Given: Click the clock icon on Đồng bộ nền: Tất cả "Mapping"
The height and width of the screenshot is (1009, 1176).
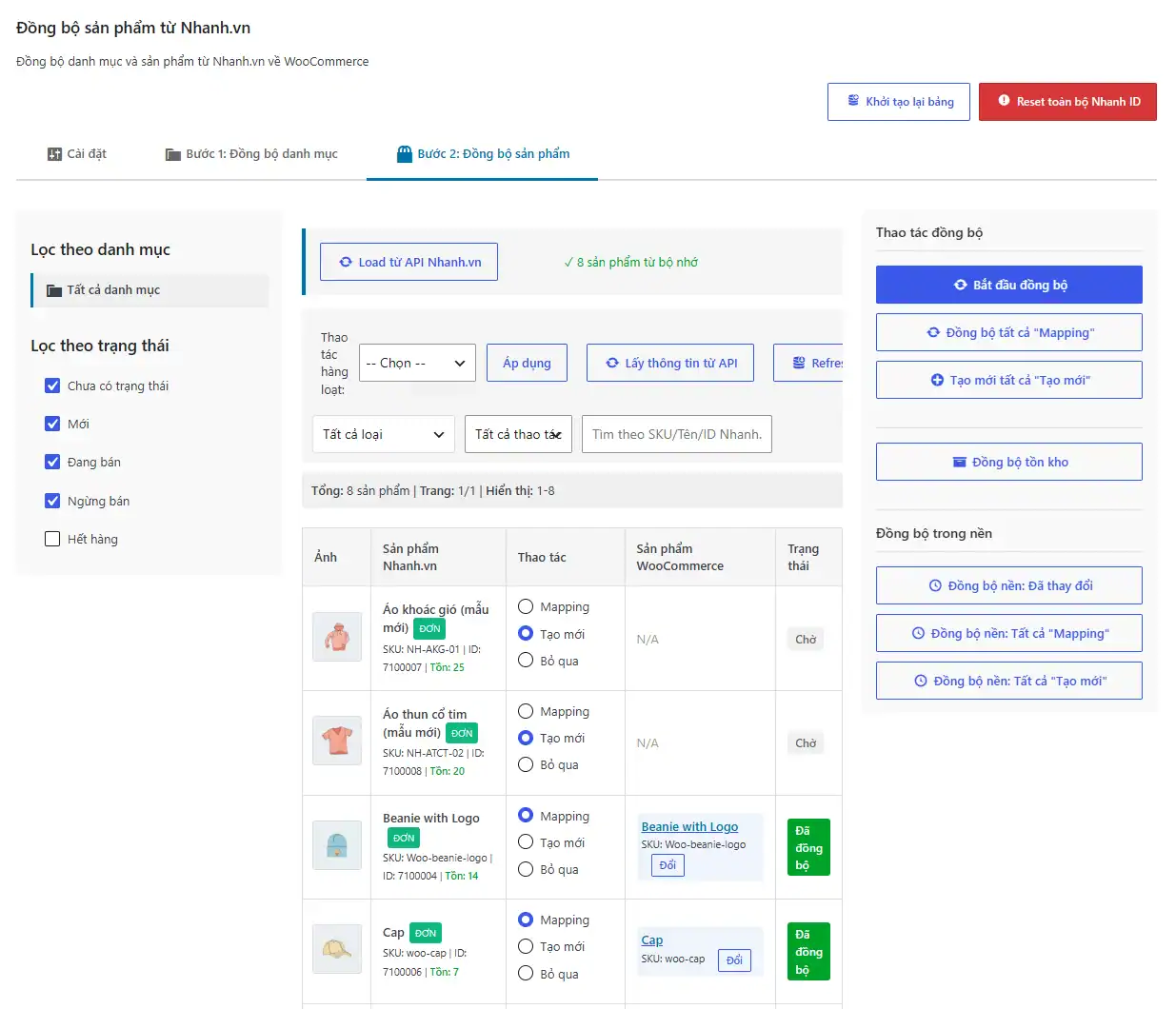Looking at the screenshot, I should click(918, 633).
